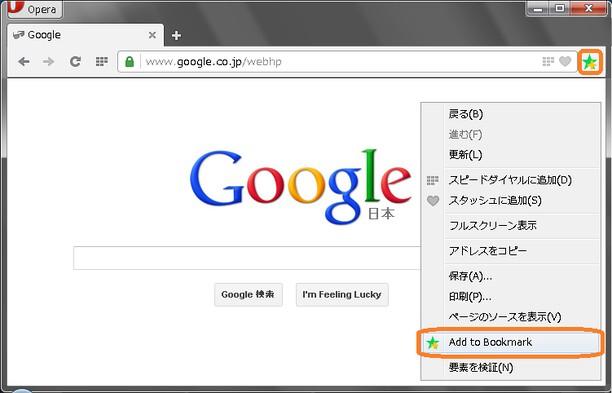612x393 pixels.
Task: Select スピードダイヤルに追加(D) menu entry
Action: (x=511, y=180)
